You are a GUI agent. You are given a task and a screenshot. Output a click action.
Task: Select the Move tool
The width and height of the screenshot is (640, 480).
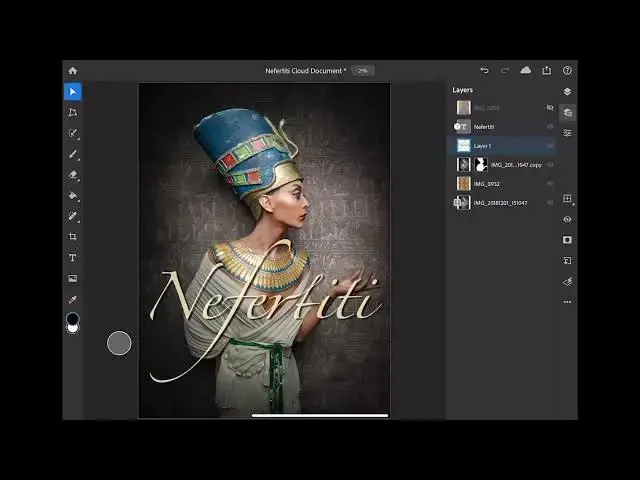[73, 91]
